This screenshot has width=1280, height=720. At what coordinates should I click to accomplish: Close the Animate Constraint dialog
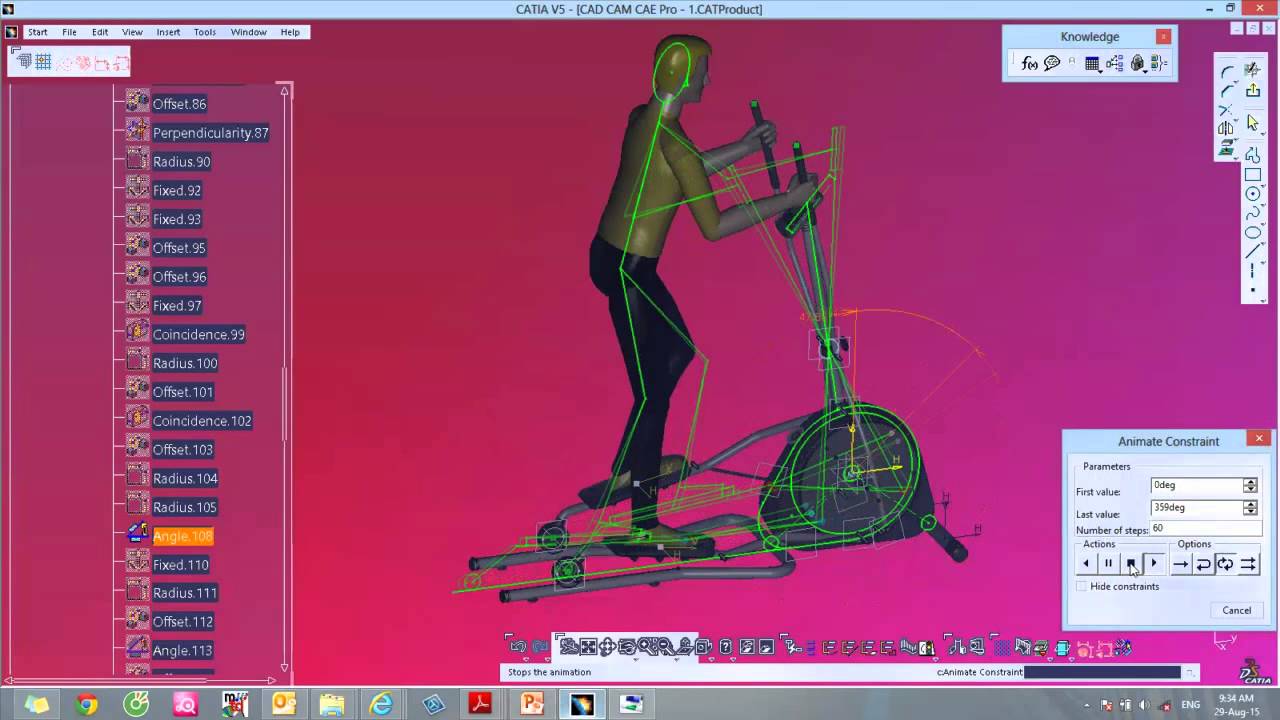tap(1259, 438)
